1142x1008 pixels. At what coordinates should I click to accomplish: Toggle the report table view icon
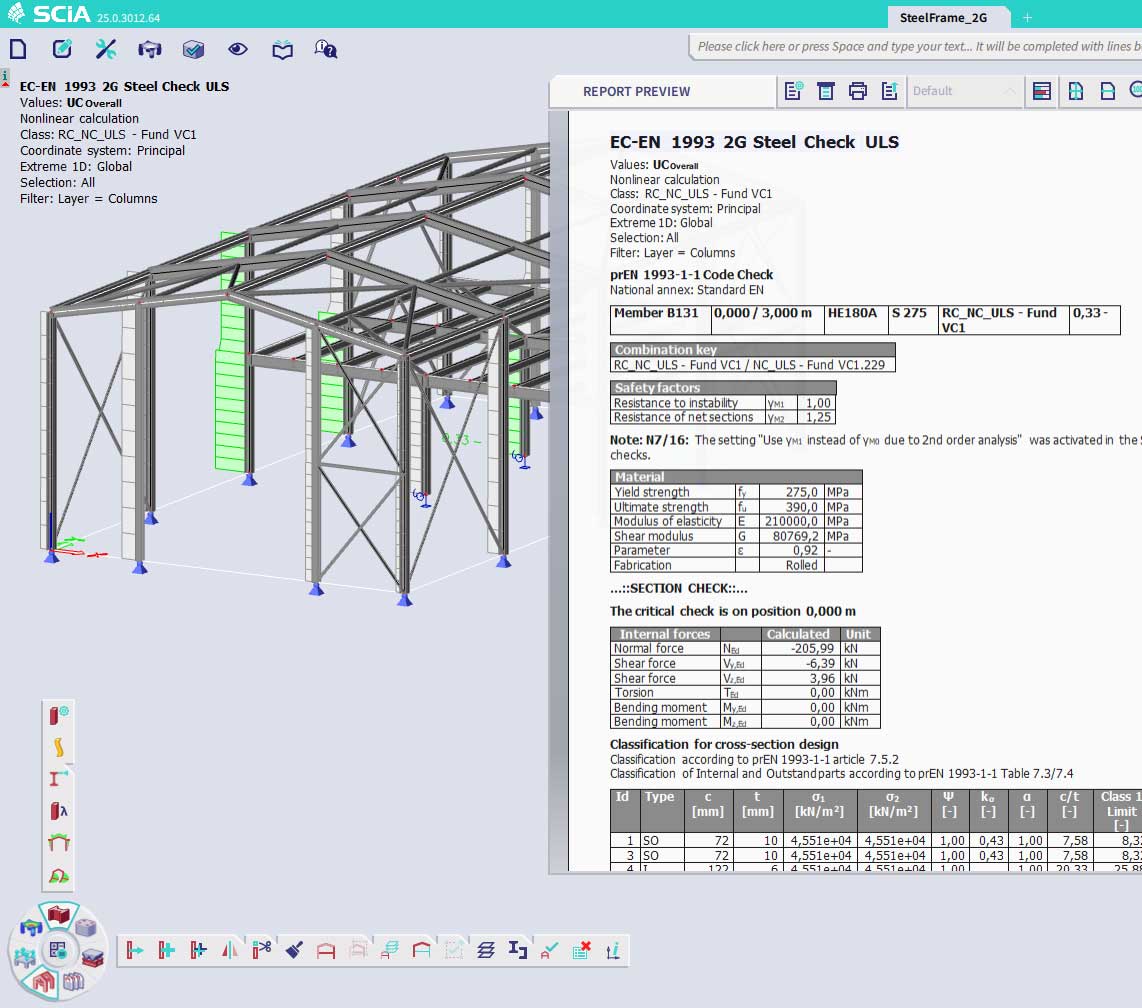coord(1042,91)
